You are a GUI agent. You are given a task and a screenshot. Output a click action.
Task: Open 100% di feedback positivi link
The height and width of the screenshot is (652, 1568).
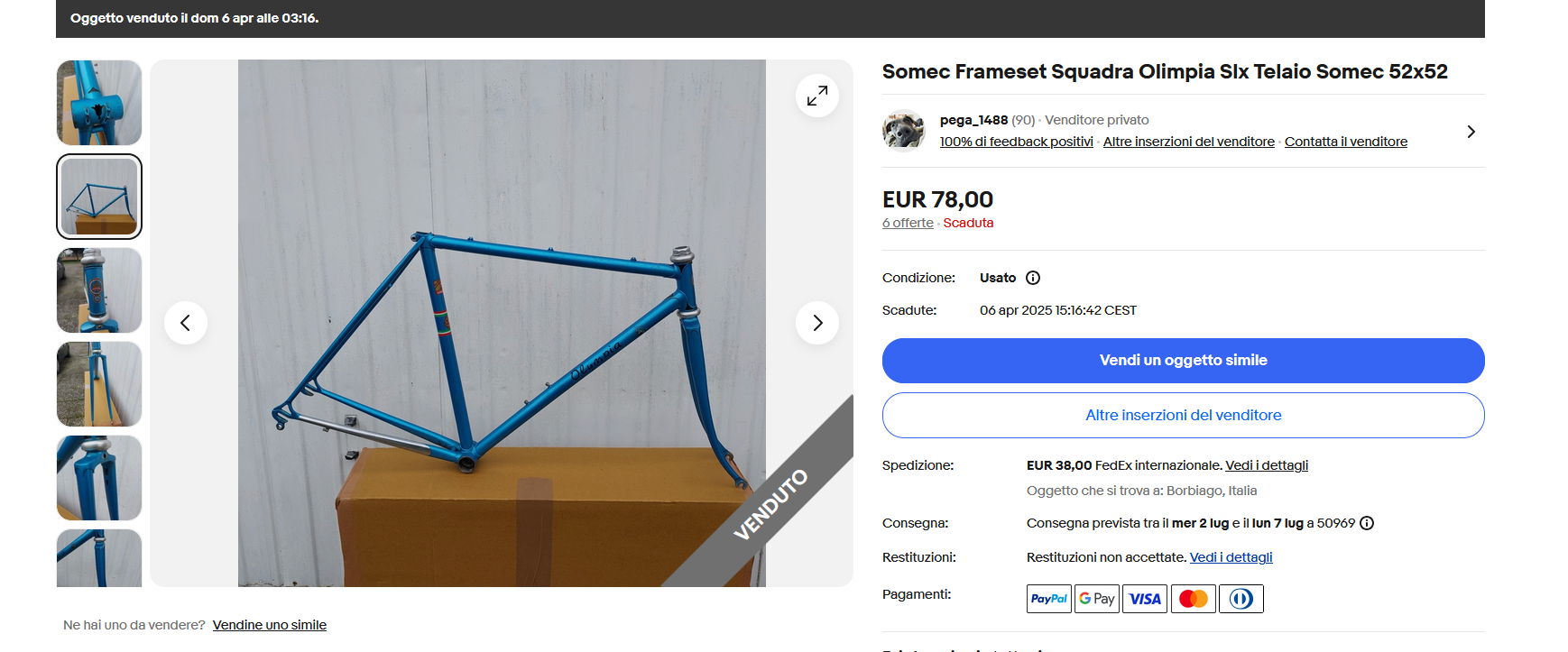coord(1016,142)
